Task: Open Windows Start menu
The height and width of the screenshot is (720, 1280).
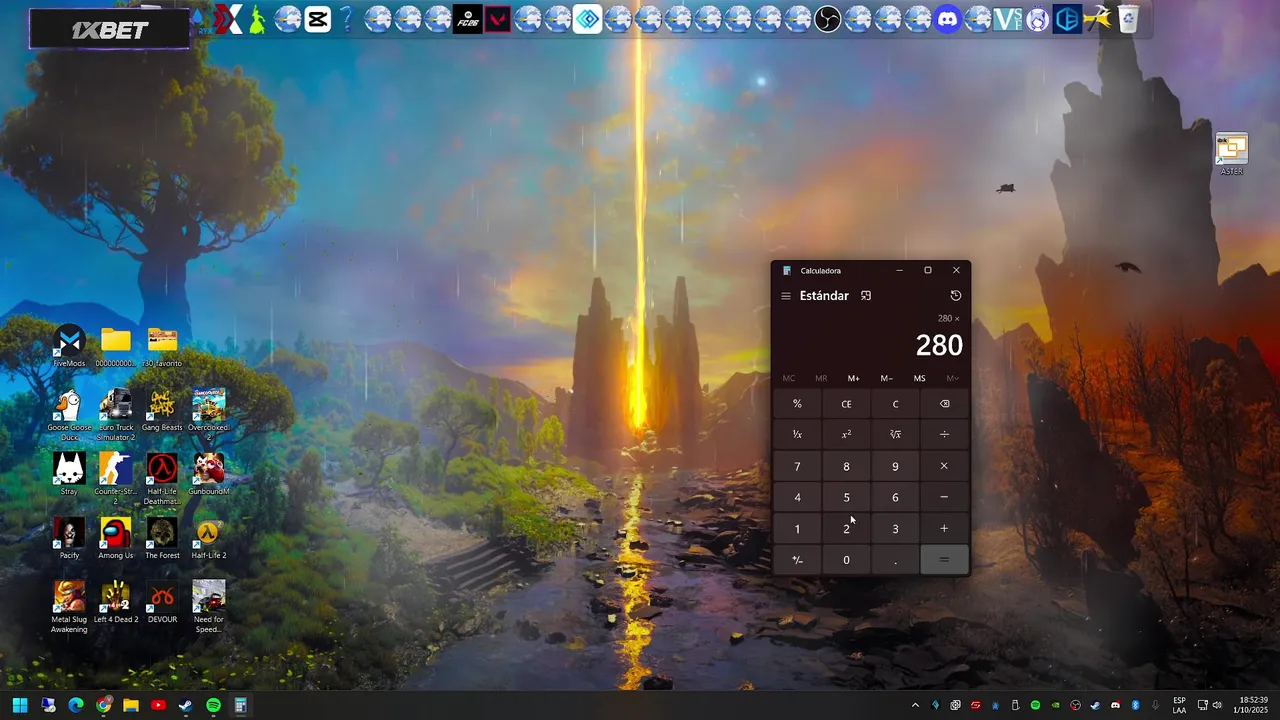Action: coord(20,705)
